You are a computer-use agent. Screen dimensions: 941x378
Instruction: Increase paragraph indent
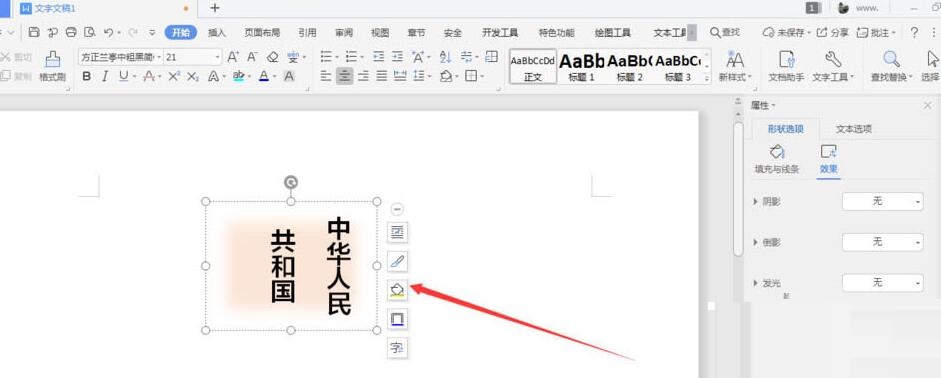click(x=397, y=57)
